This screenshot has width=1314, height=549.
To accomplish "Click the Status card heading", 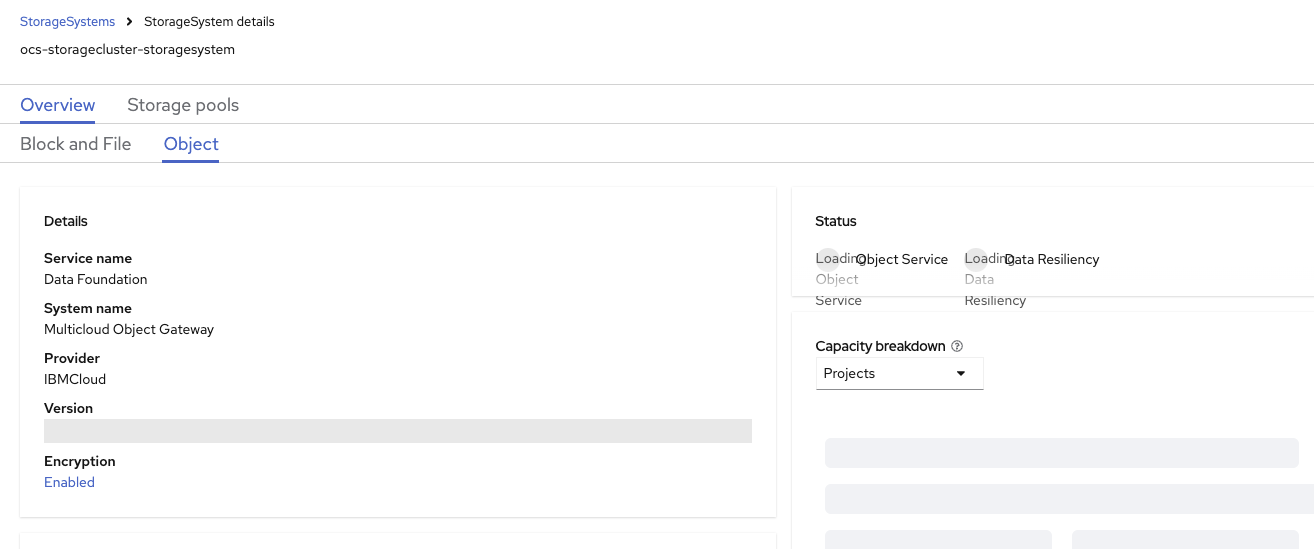I will pos(836,221).
